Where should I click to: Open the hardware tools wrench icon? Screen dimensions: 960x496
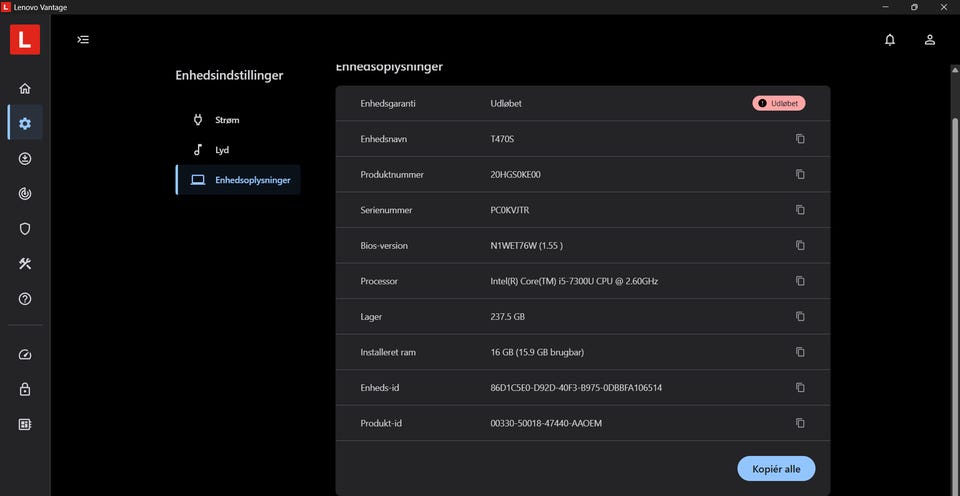point(25,264)
